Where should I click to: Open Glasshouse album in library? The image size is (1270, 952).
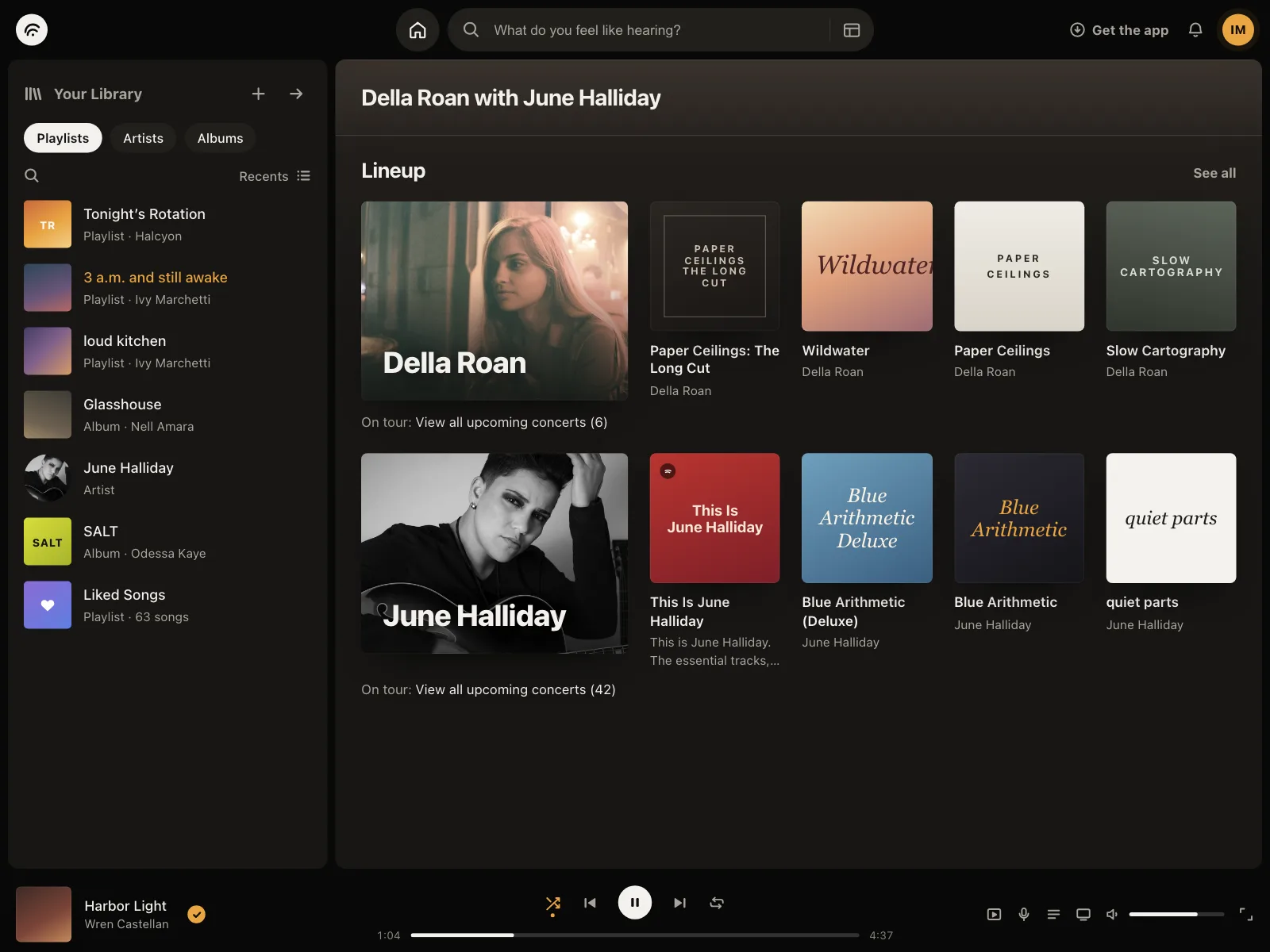tap(167, 415)
